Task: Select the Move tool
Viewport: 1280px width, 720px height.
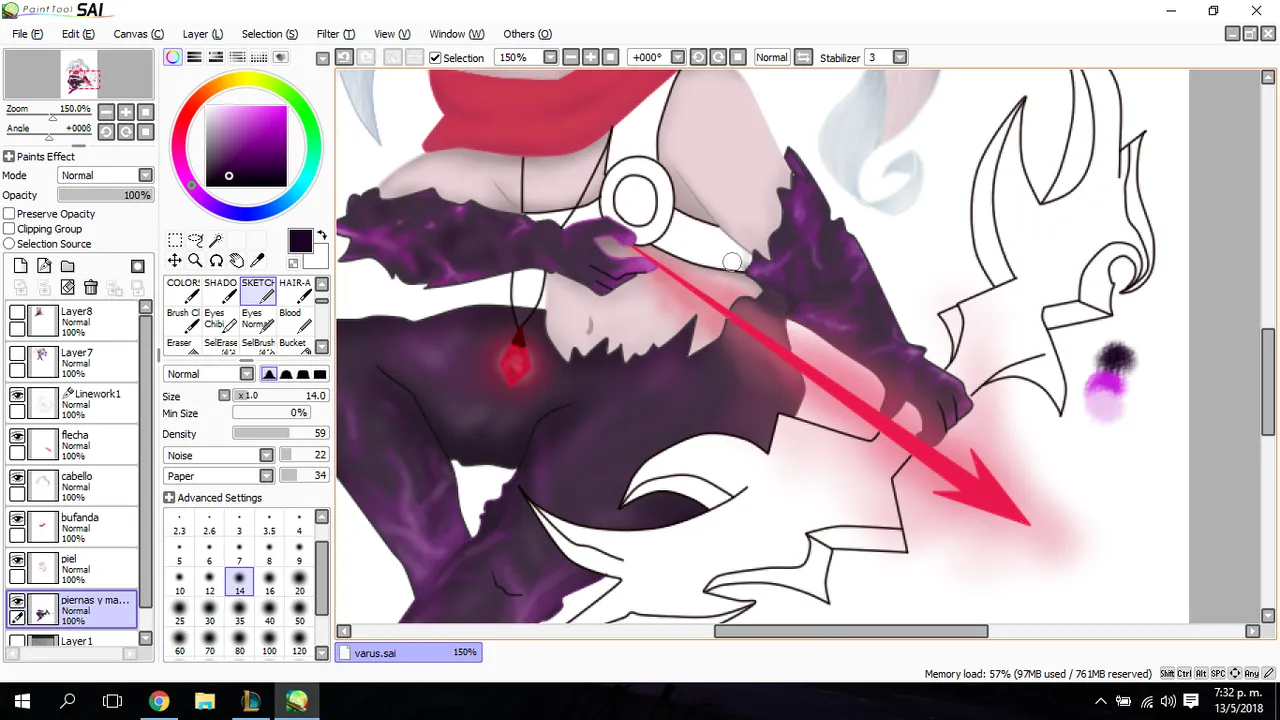Action: coord(175,261)
